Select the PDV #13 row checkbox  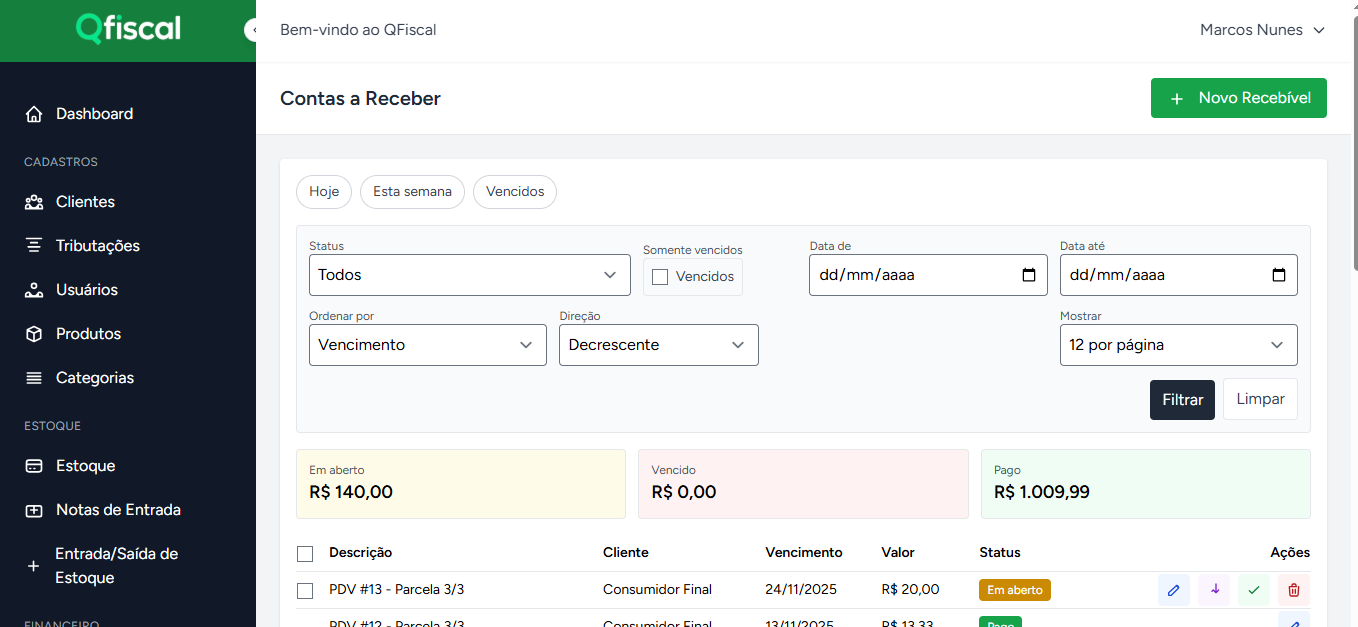point(305,591)
